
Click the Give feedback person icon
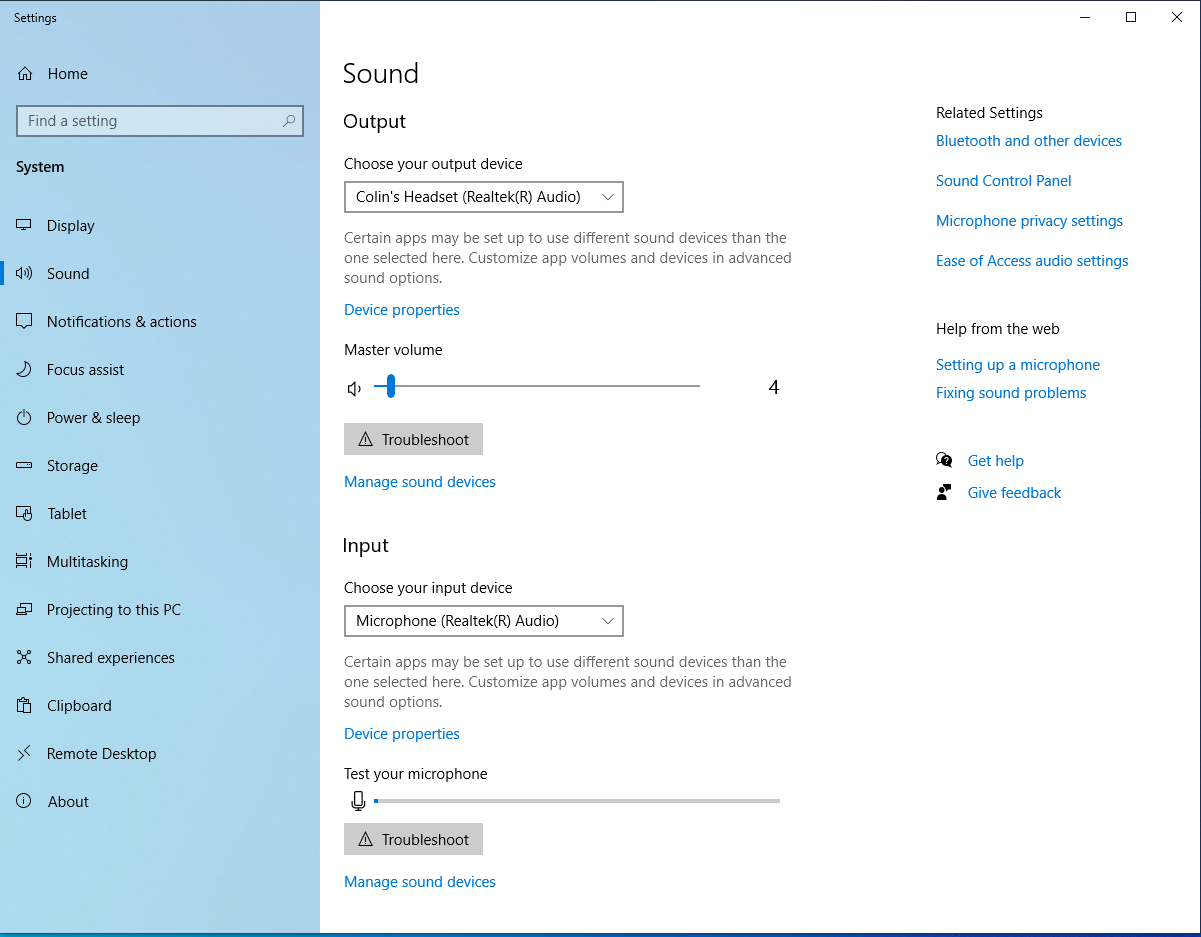tap(944, 493)
